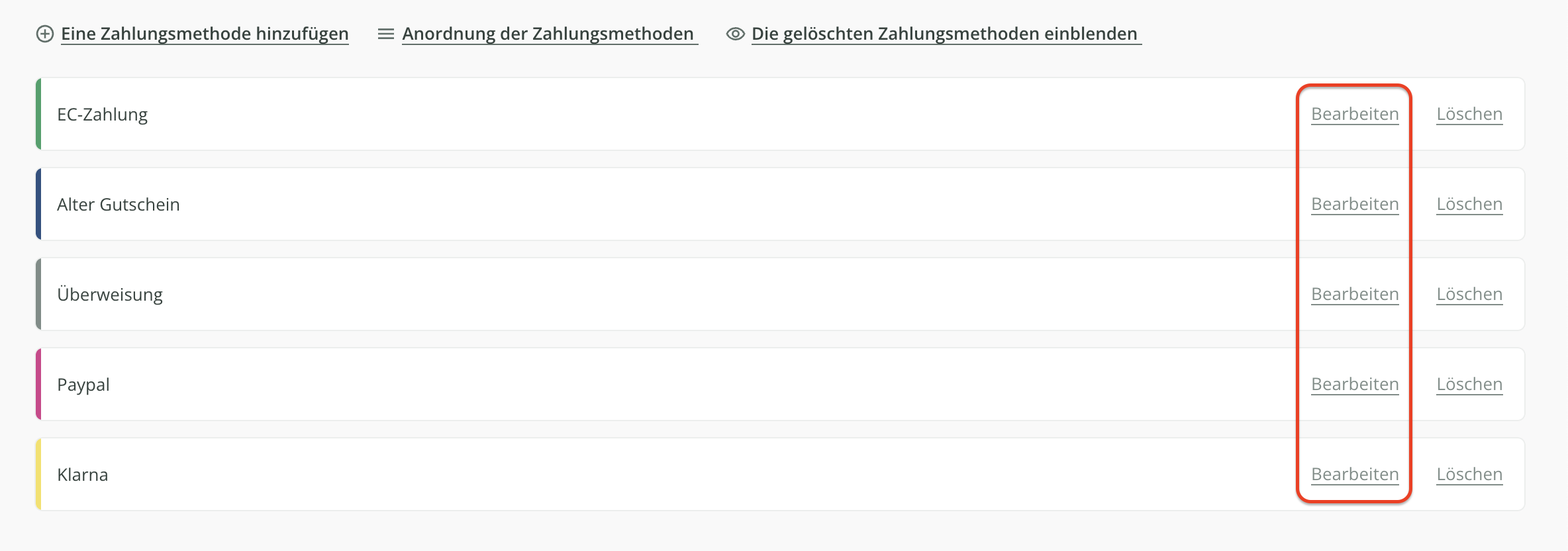Screen dimensions: 1568x551
Task: Edit the Überweisung payment method
Action: coord(1355,294)
